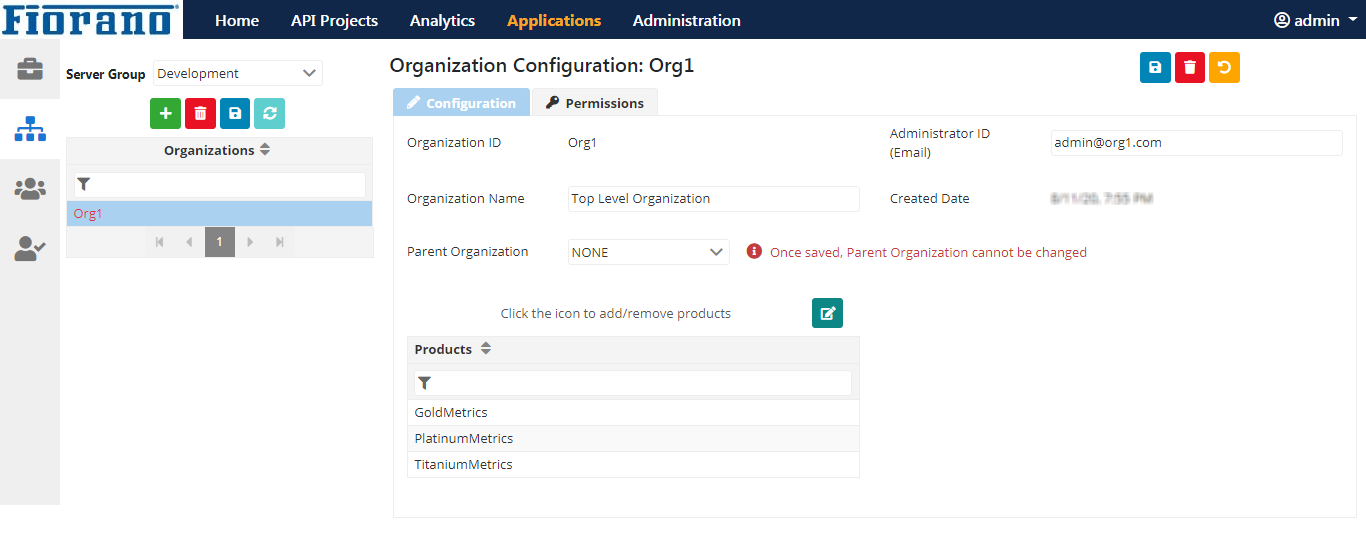
Task: Sort the Organizations column
Action: pos(264,150)
